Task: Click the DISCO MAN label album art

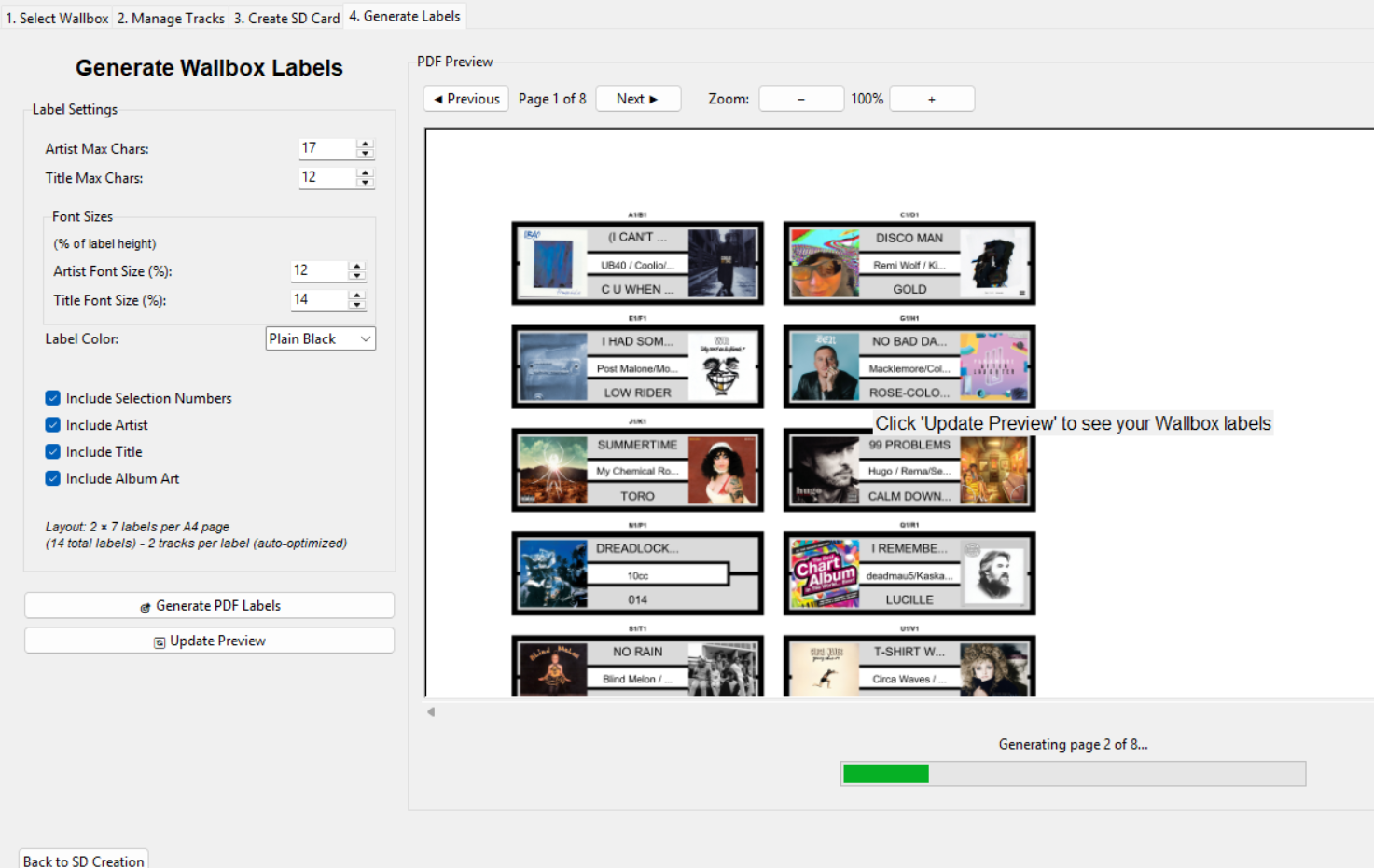Action: [x=825, y=264]
